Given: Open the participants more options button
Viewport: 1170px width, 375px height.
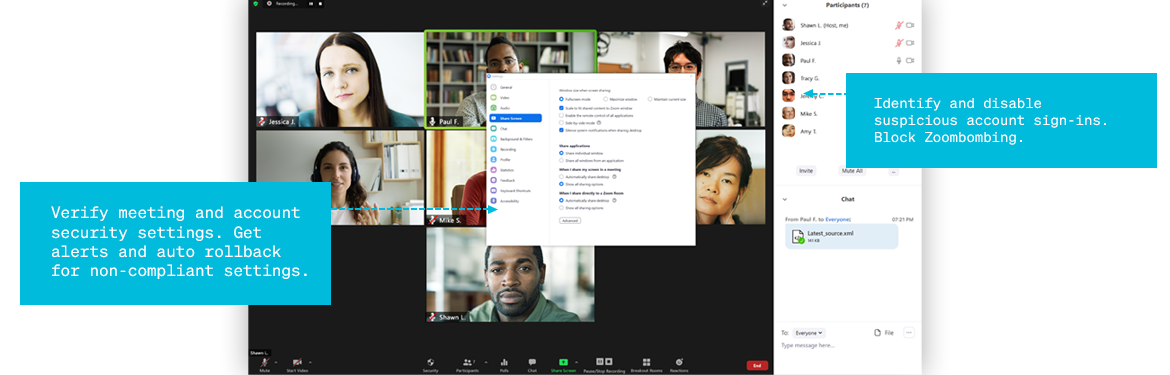Looking at the screenshot, I should tap(893, 171).
